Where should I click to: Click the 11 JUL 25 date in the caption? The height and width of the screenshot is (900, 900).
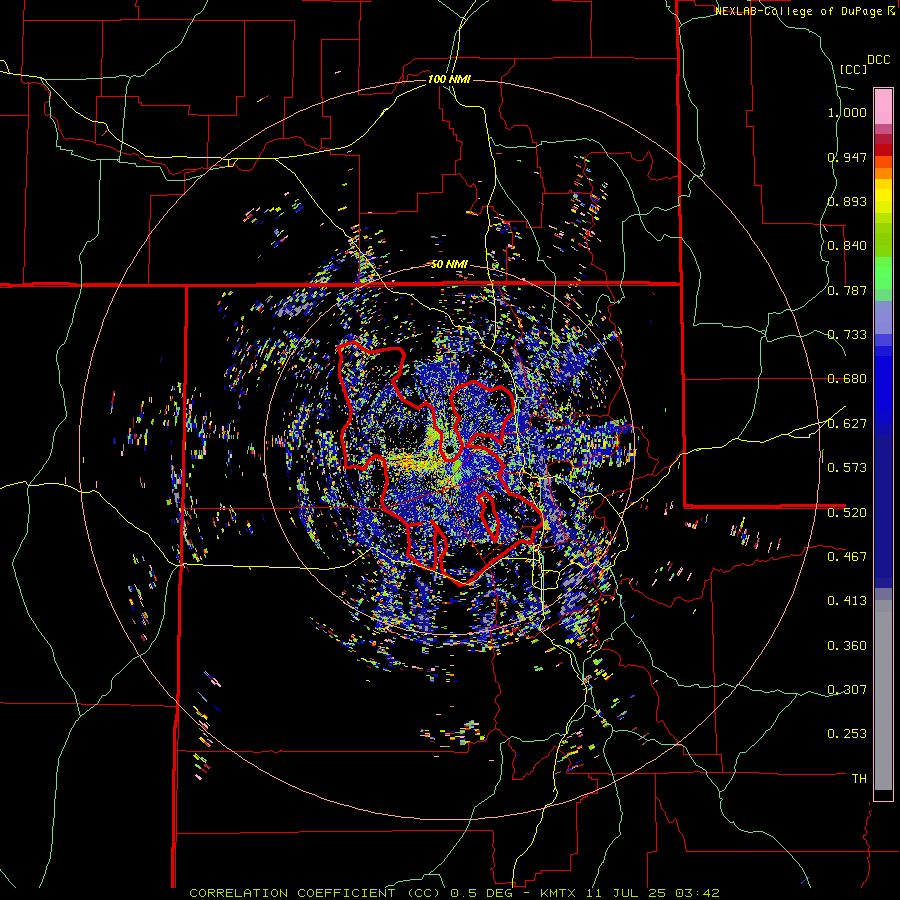coord(625,893)
